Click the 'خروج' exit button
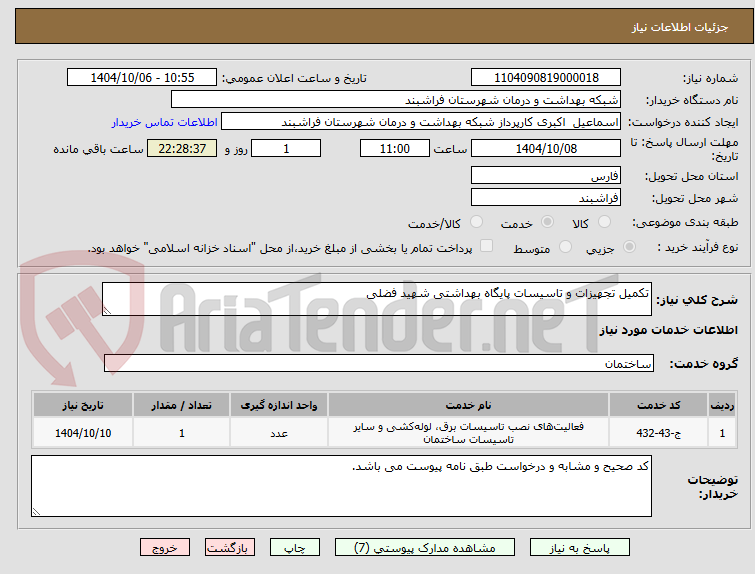Image resolution: width=755 pixels, height=574 pixels. pyautogui.click(x=165, y=548)
